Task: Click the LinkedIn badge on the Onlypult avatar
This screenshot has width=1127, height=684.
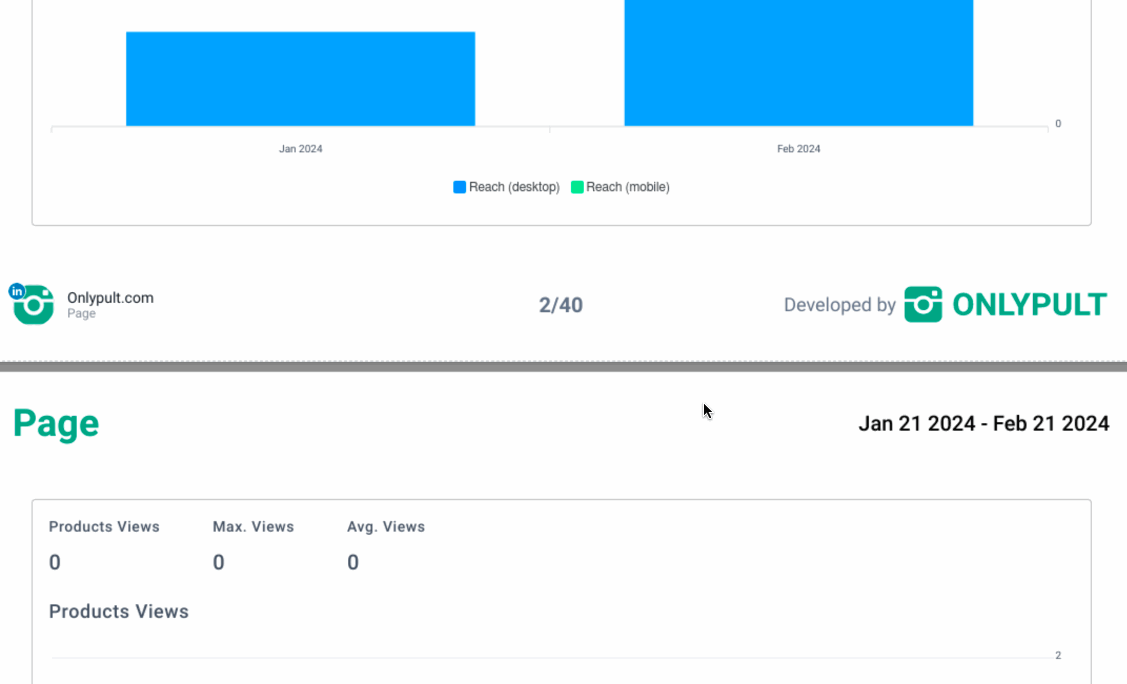Action: 17,291
